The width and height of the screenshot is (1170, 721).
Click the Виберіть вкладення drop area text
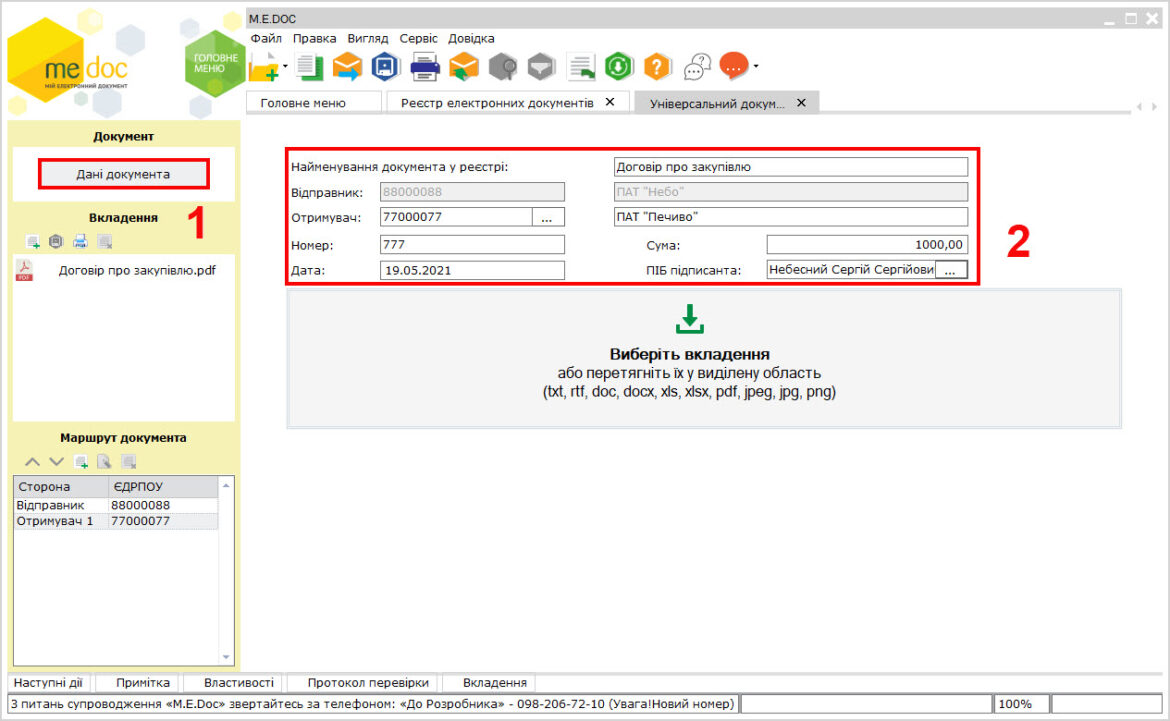pos(689,355)
